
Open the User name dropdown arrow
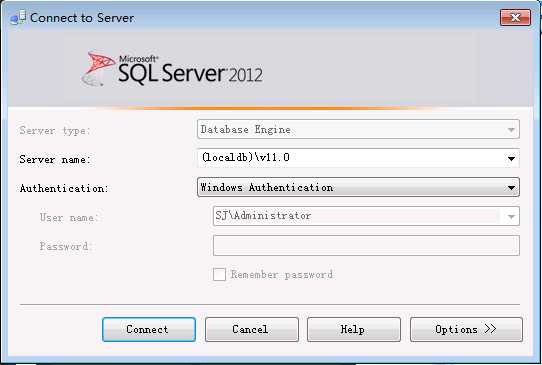[511, 216]
